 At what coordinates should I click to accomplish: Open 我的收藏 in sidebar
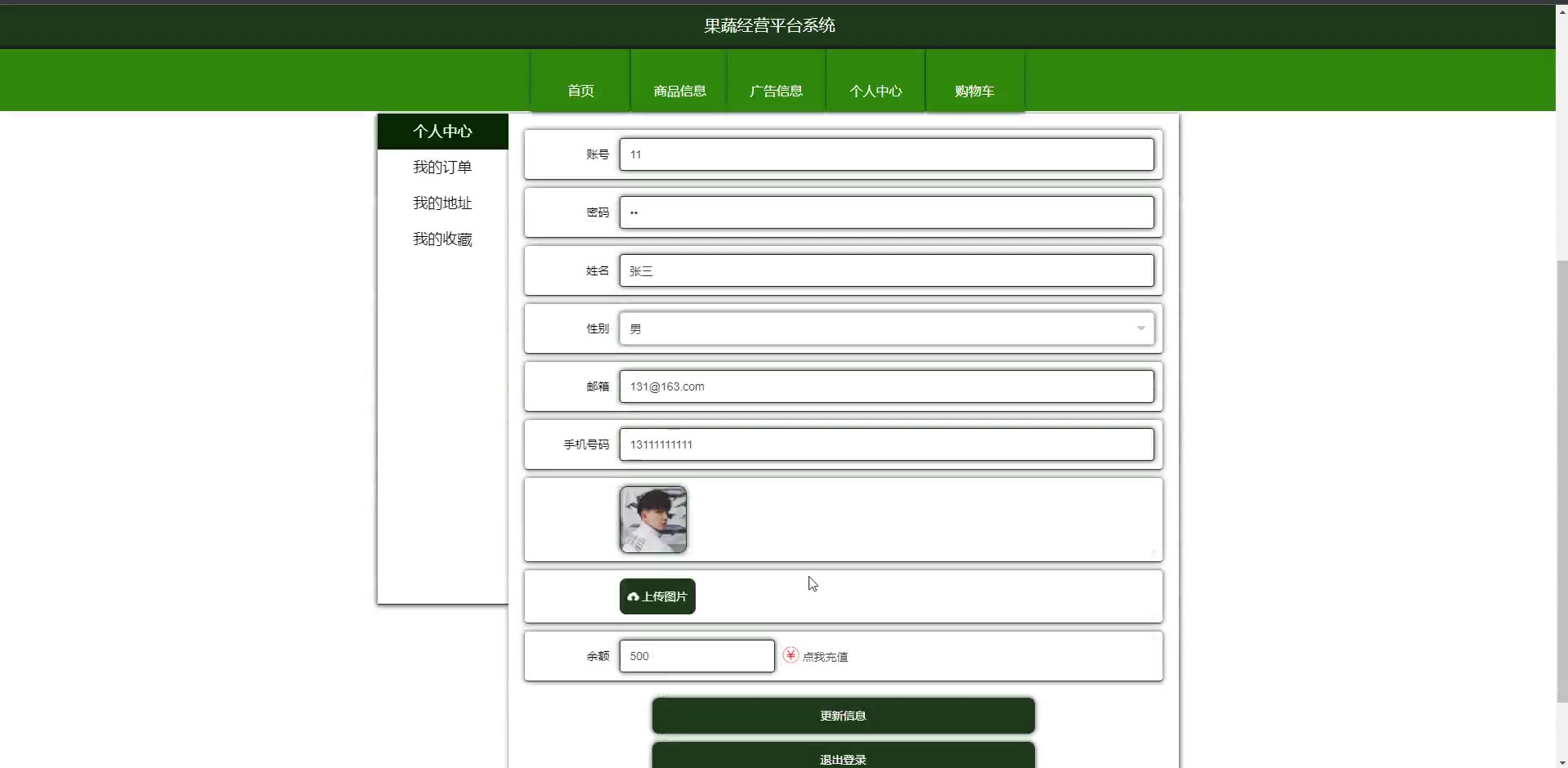442,239
